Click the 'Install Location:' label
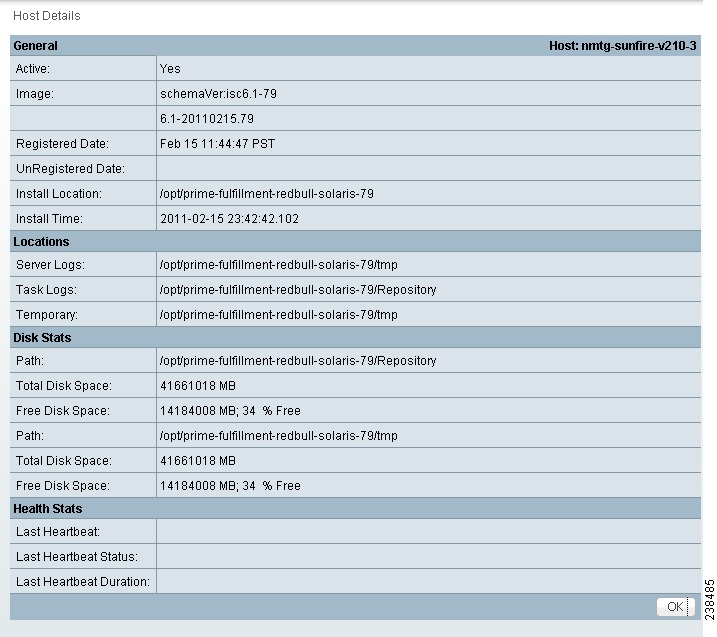This screenshot has height=637, width=717. pos(59,194)
